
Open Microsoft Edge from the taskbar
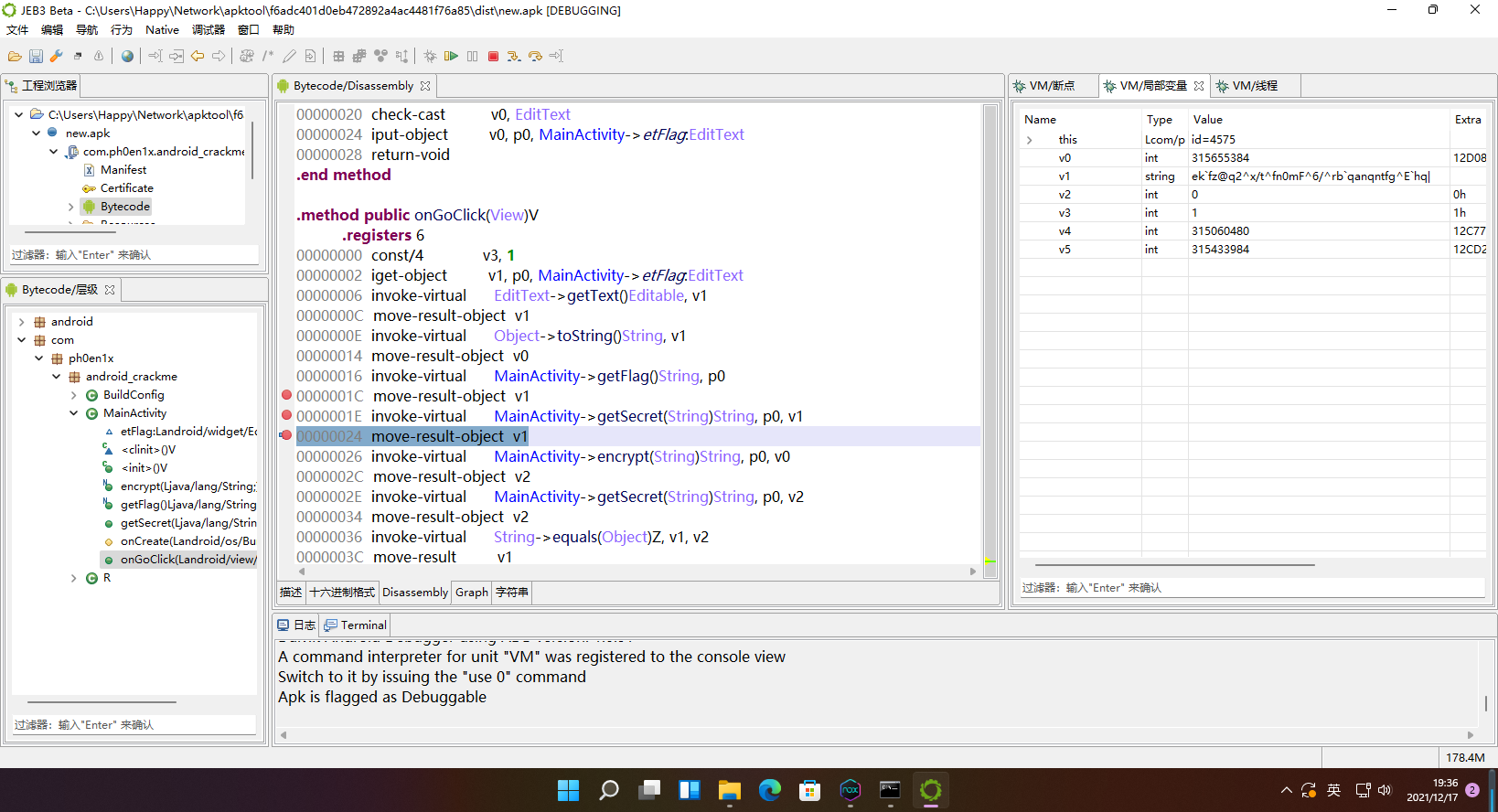(x=769, y=790)
